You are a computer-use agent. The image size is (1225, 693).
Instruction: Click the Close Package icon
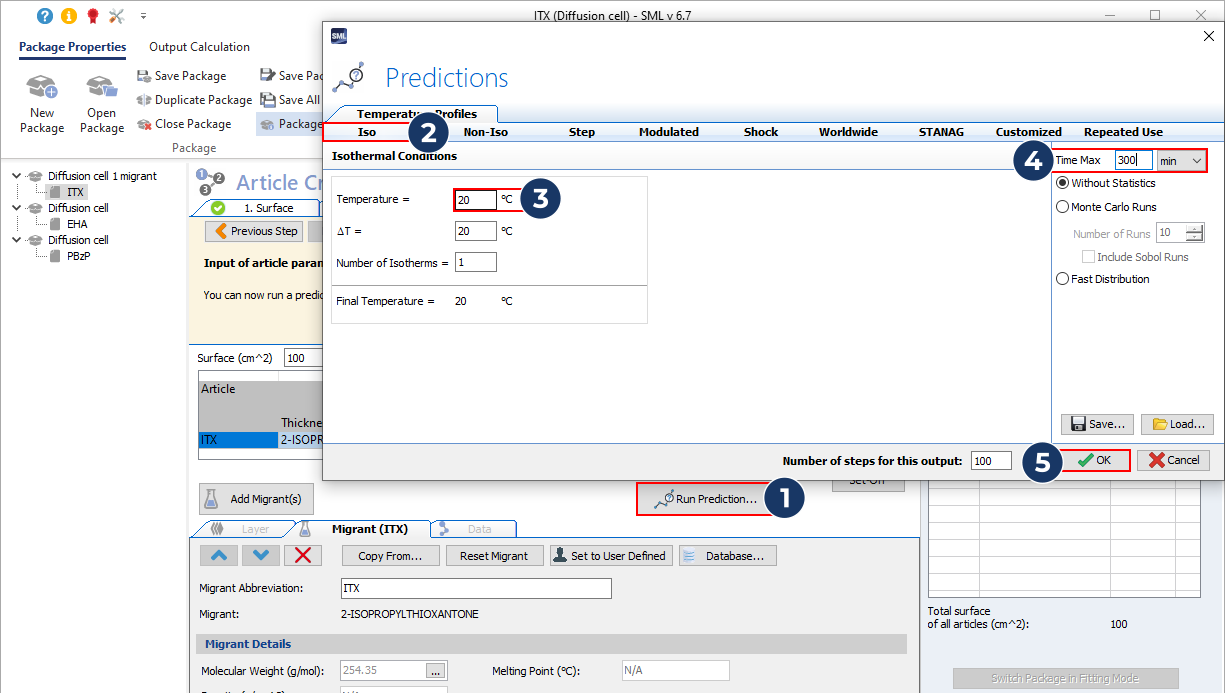coord(143,124)
